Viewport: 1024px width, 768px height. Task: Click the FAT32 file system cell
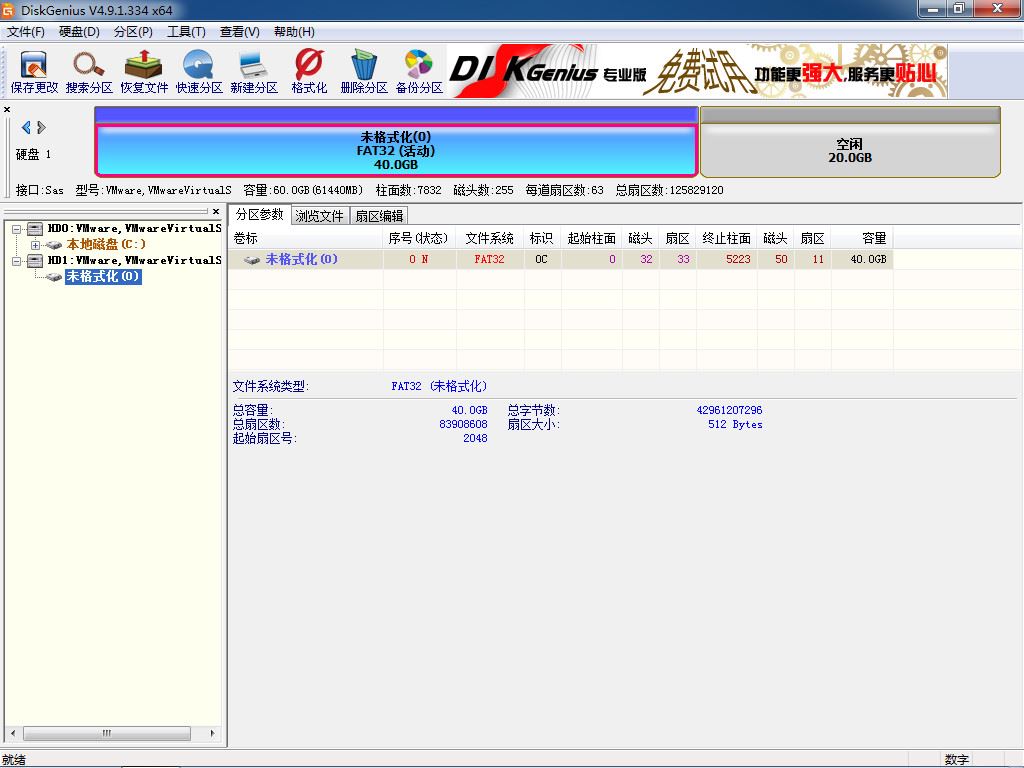[x=489, y=259]
